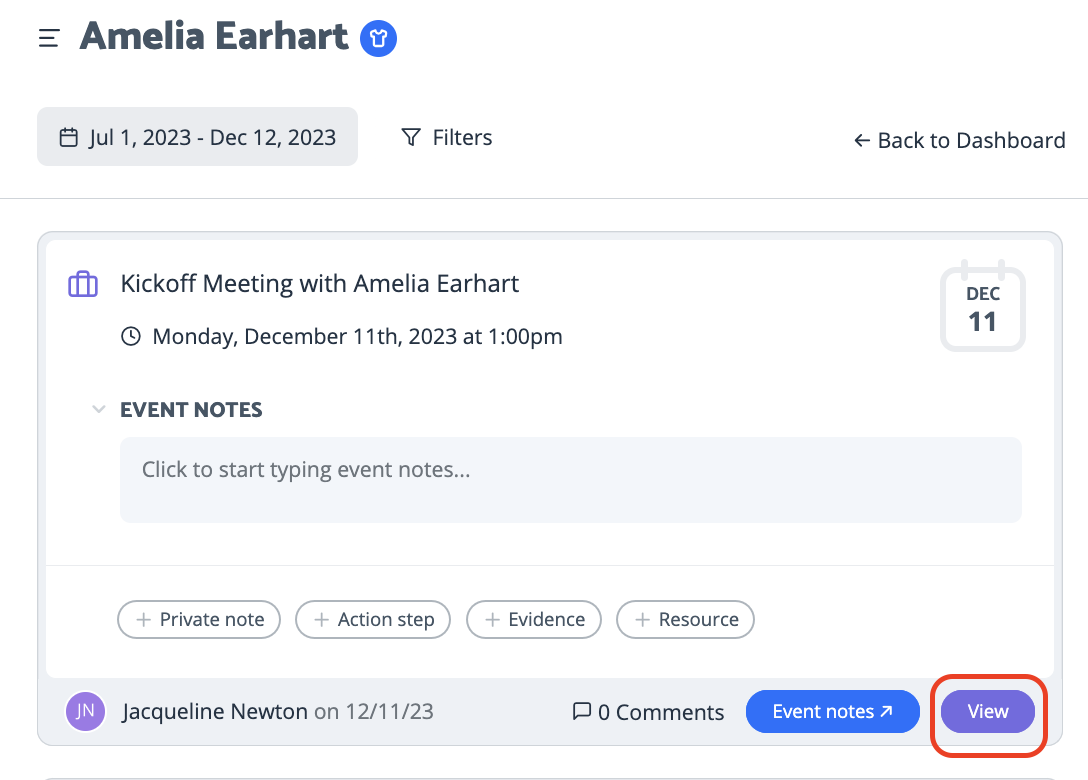Screen dimensions: 1088x780
Task: Collapse the Event Notes chevron
Action: pos(99,409)
